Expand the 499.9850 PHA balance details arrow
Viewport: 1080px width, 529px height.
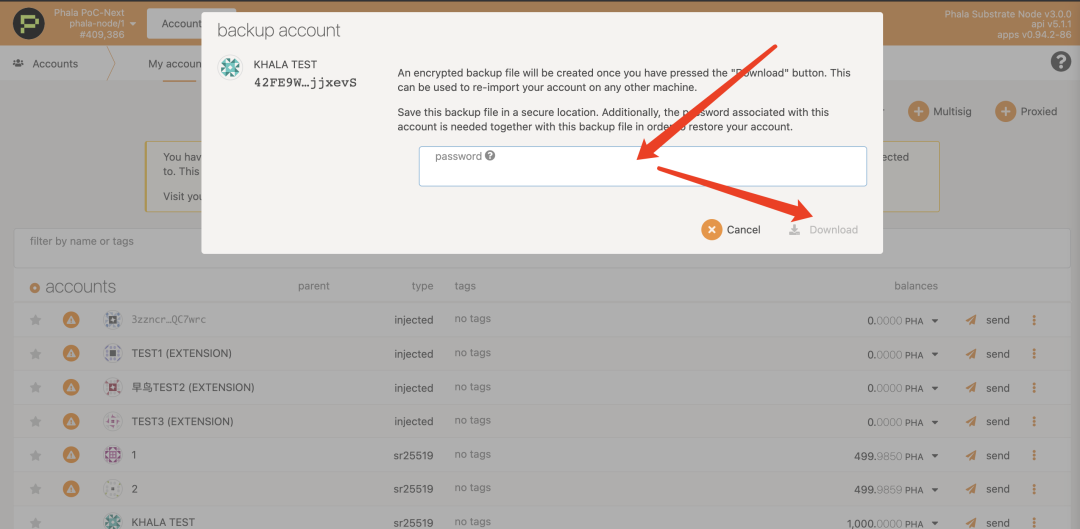pyautogui.click(x=935, y=456)
